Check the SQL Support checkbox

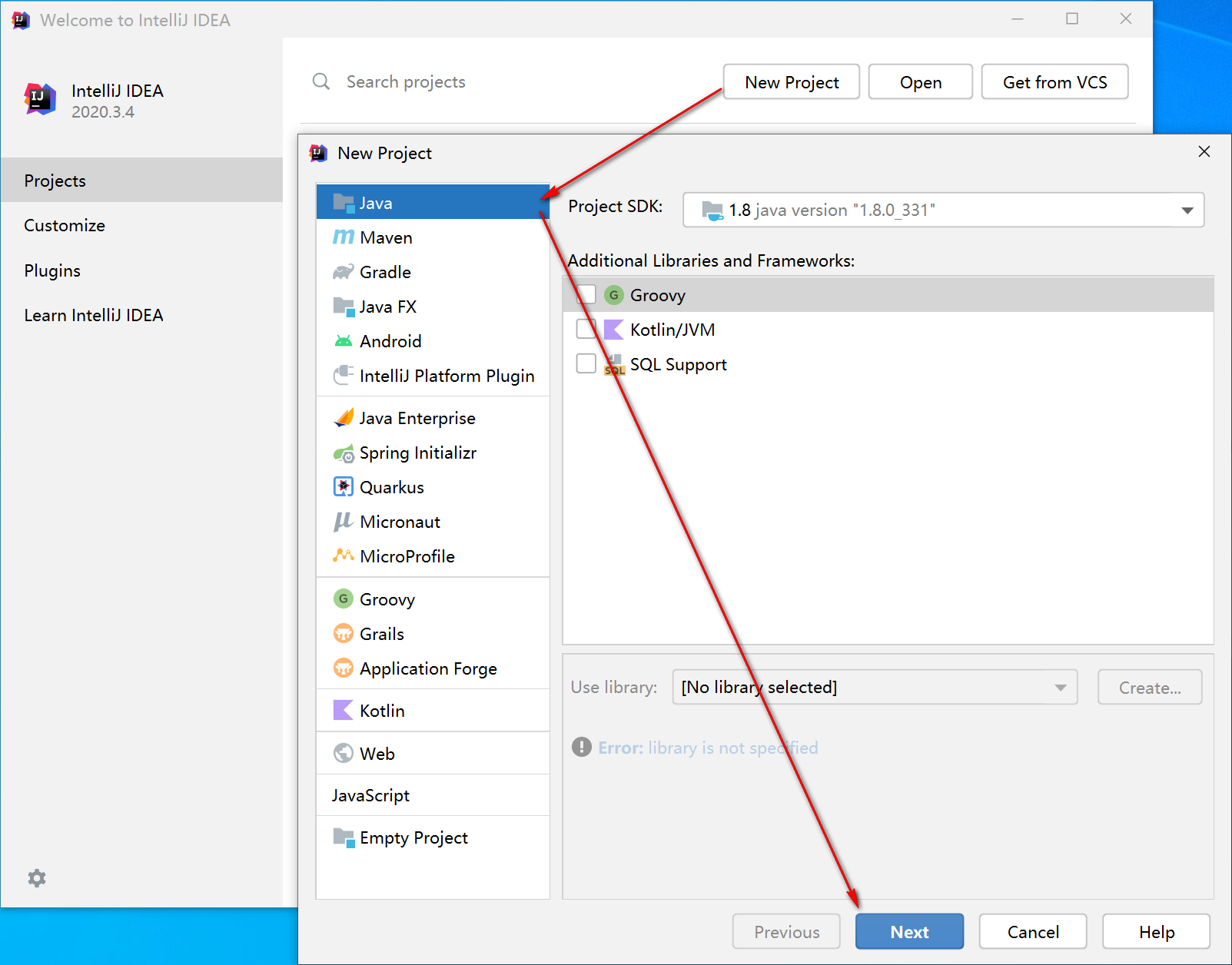pyautogui.click(x=586, y=363)
